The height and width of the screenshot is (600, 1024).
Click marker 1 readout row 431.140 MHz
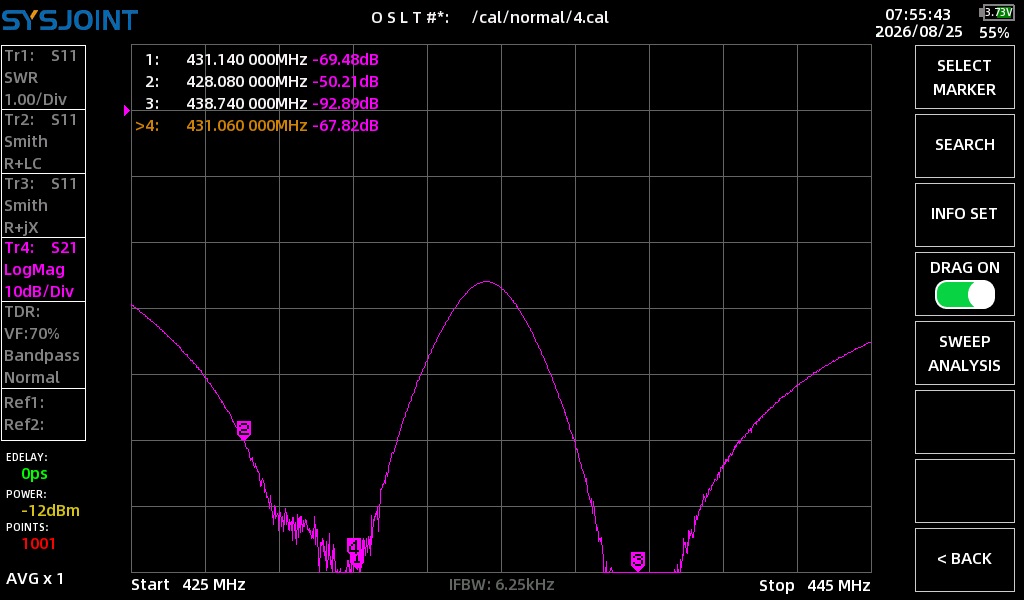click(x=262, y=59)
